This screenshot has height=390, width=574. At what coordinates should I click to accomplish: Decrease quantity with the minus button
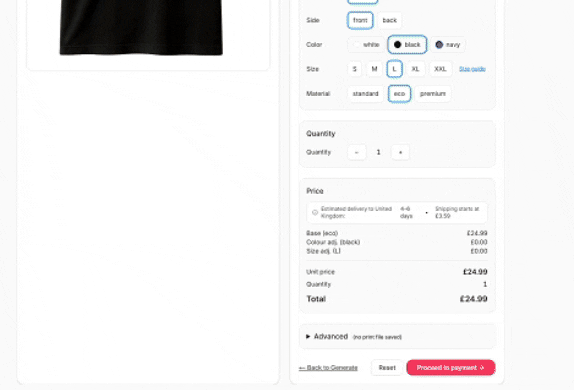(x=357, y=152)
